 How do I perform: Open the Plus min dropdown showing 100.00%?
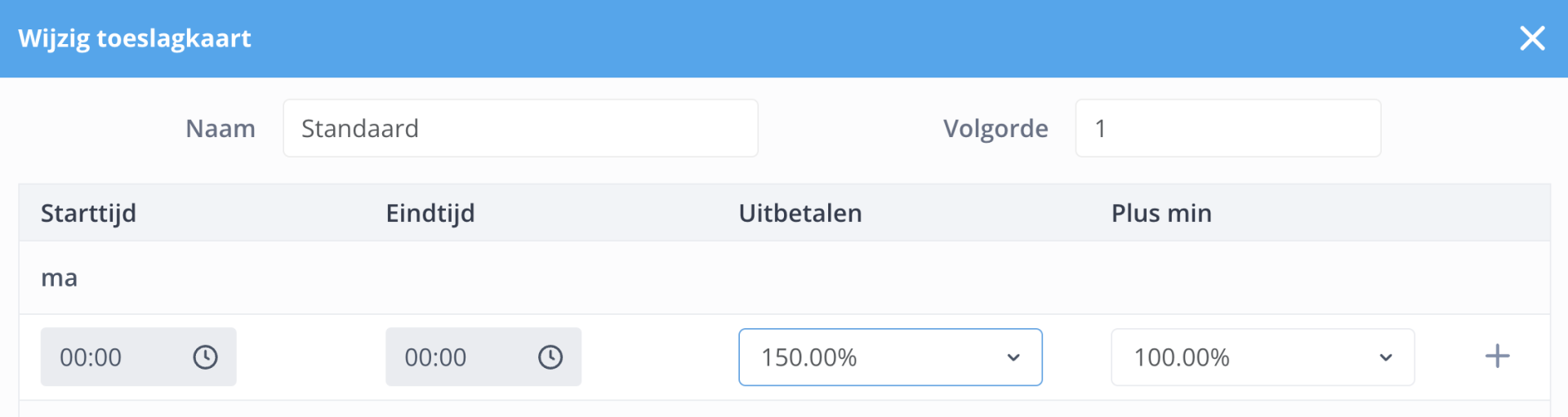pos(1263,357)
